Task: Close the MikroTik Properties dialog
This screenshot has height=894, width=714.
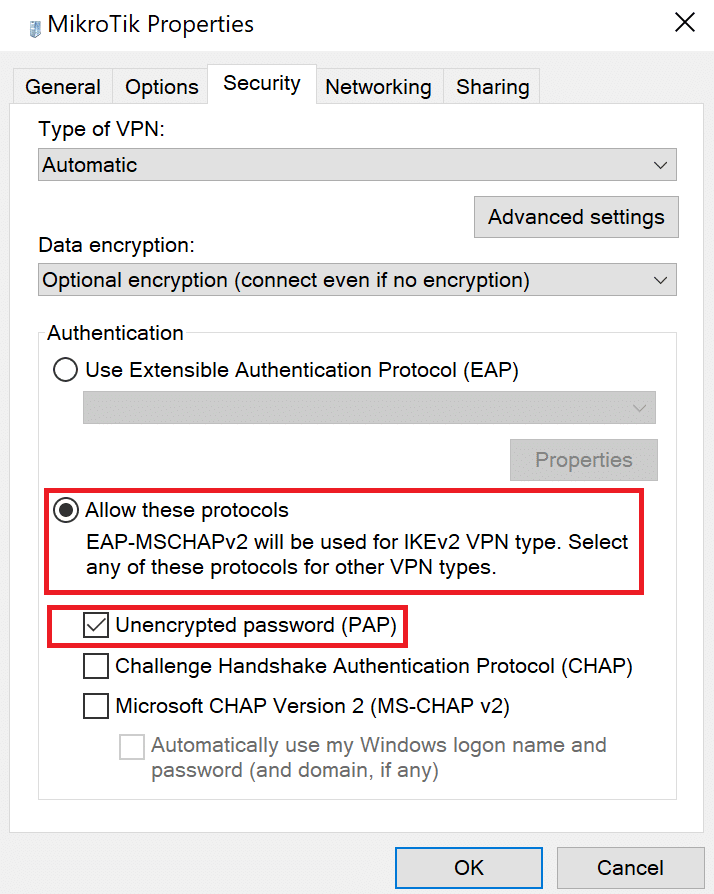Action: (x=684, y=23)
